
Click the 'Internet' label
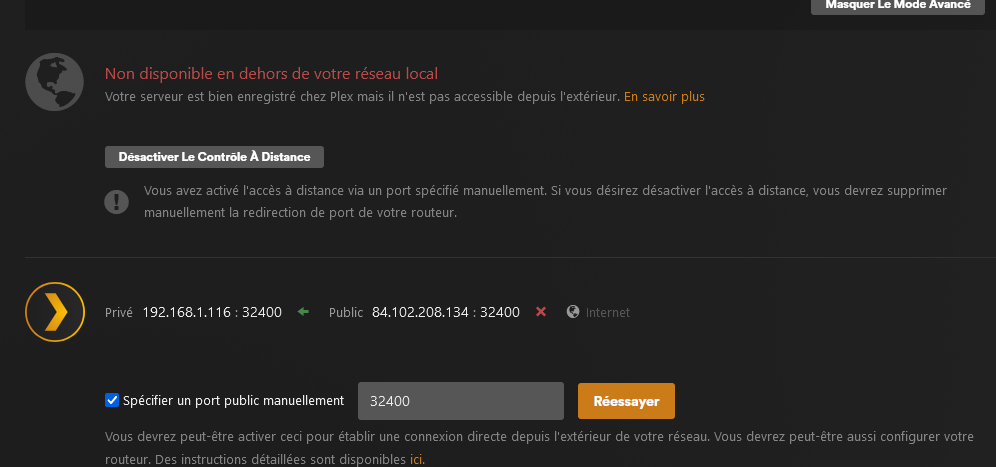608,313
